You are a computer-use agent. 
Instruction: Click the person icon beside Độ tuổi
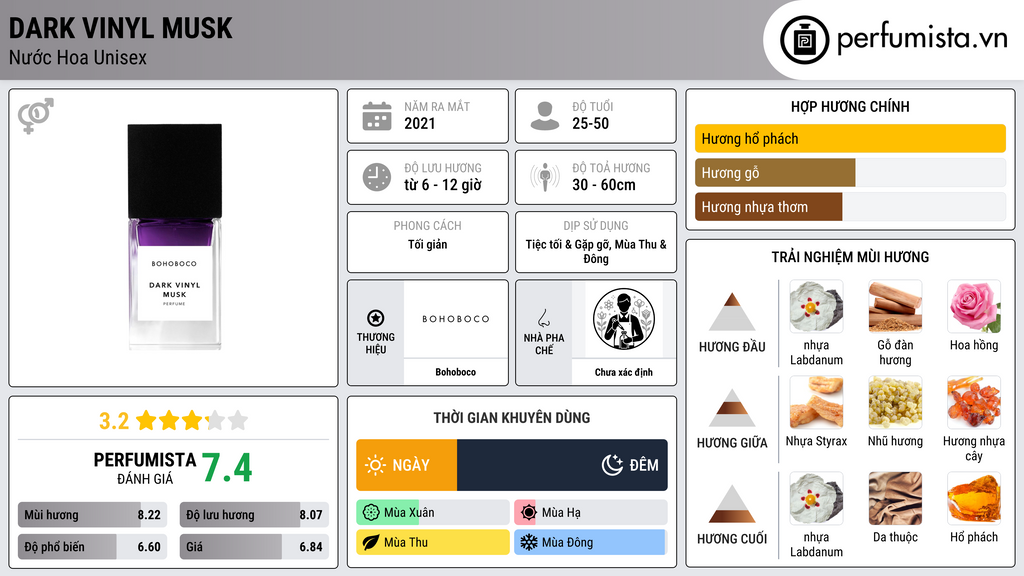click(545, 116)
